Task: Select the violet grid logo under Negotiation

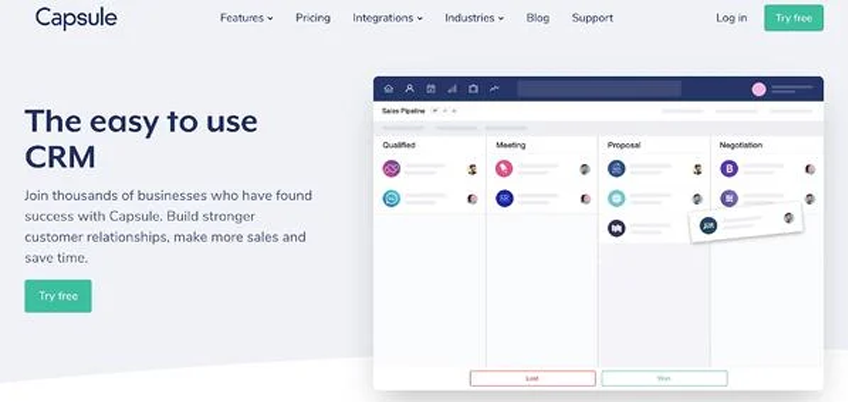Action: click(729, 199)
